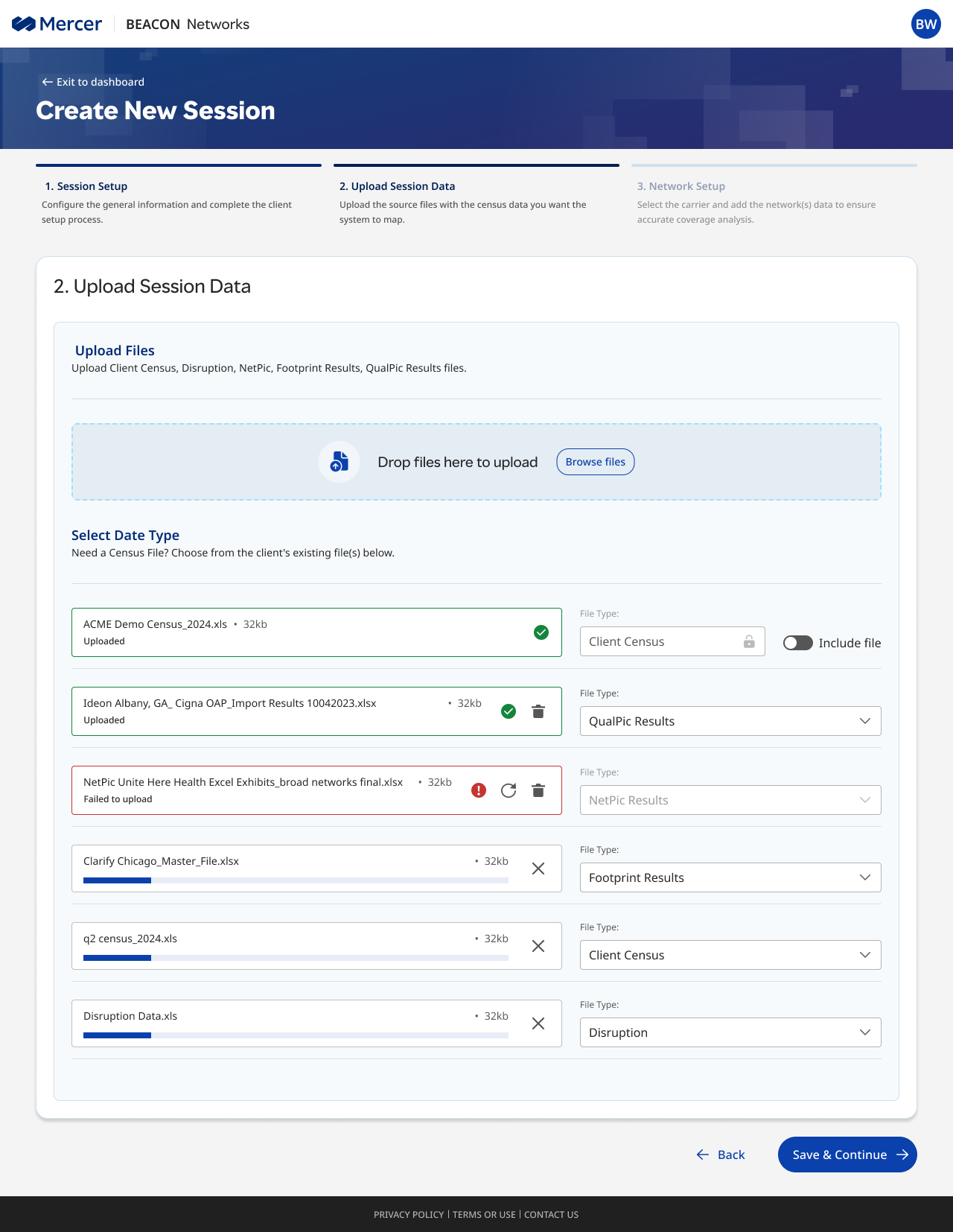Delete the Ideon Albany QualPic file
This screenshot has width=953, height=1232.
(x=538, y=711)
